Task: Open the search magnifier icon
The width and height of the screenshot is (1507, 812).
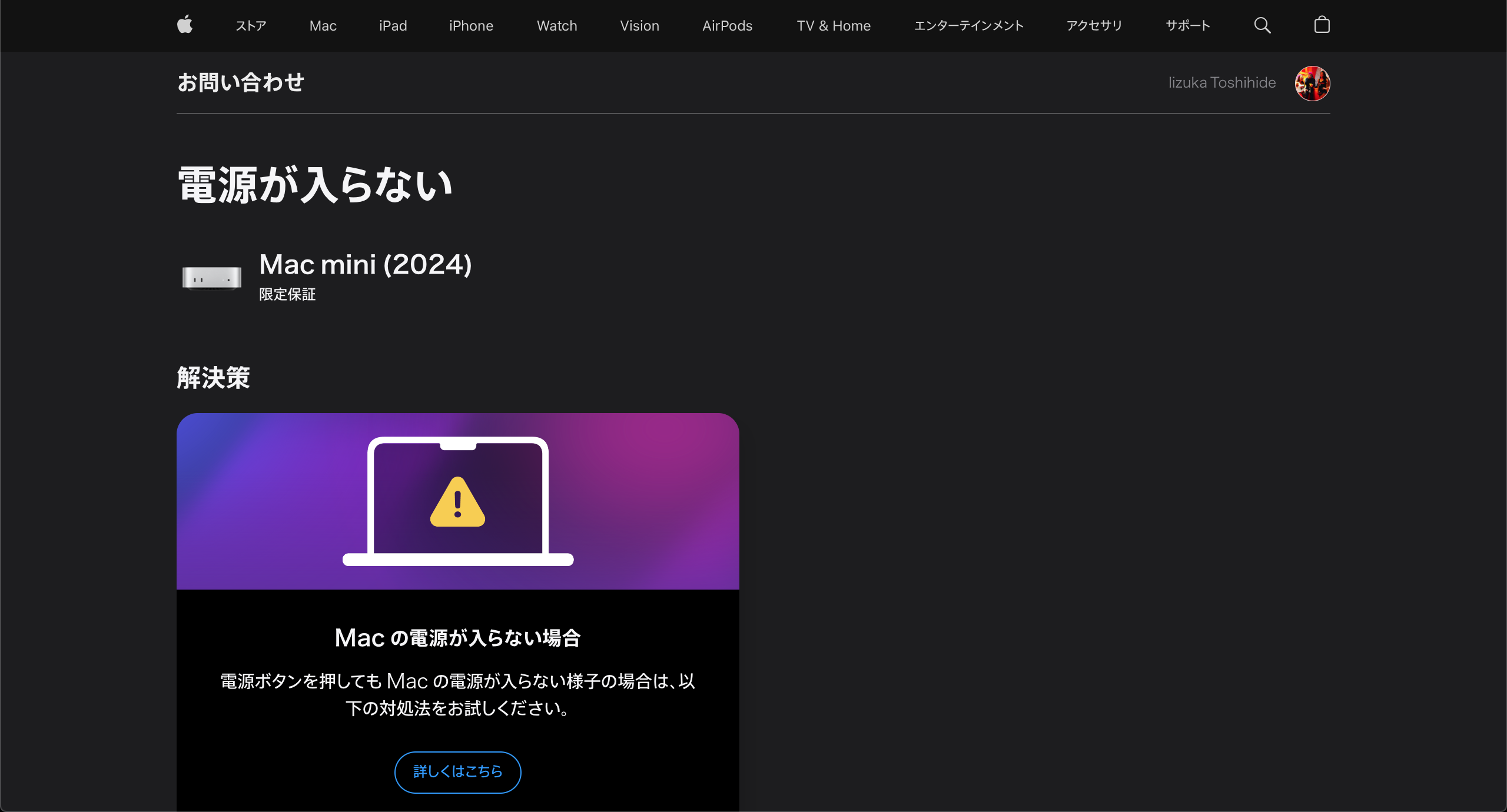Action: 1262,25
